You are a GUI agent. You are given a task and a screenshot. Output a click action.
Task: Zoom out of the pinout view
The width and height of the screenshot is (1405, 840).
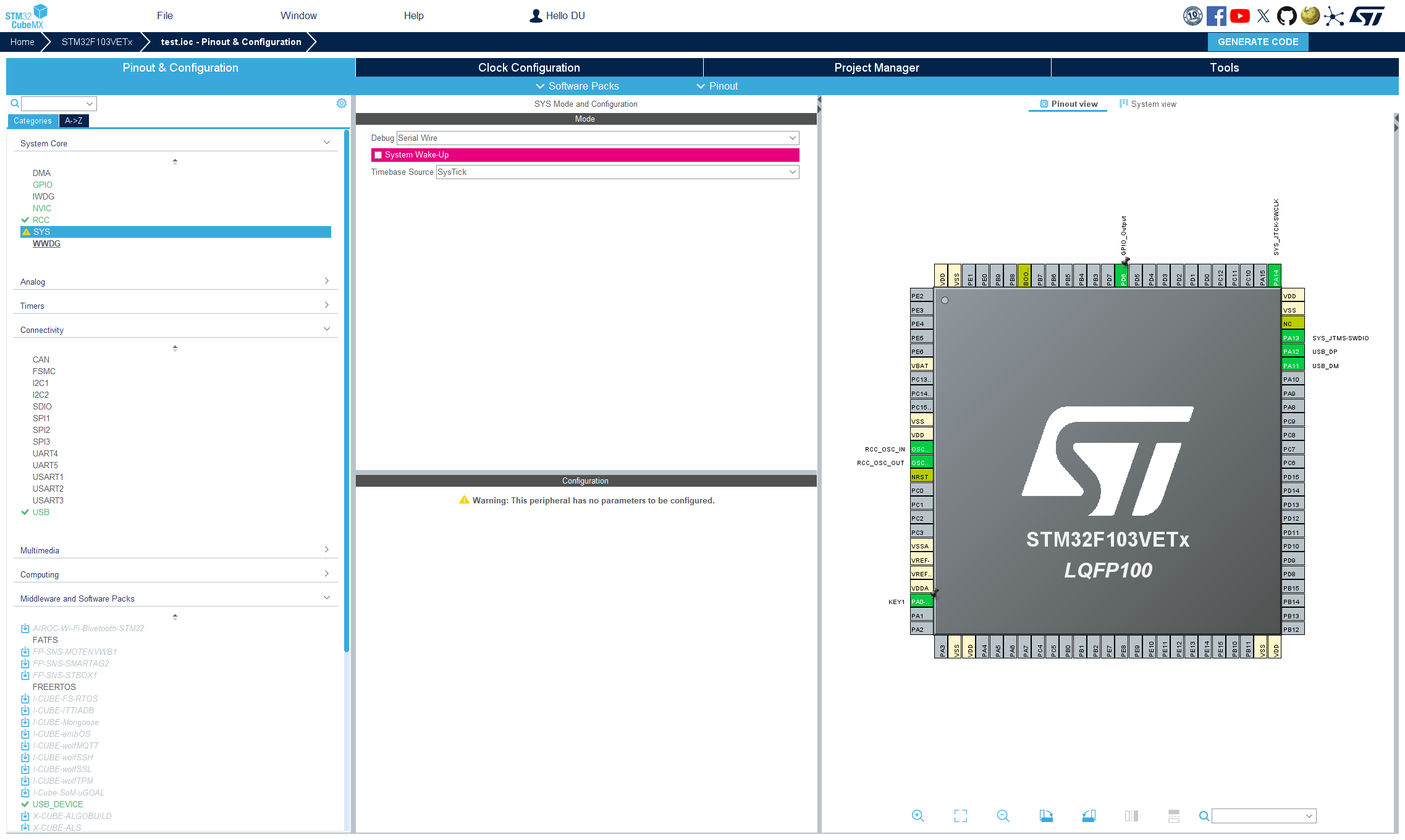pos(1003,815)
